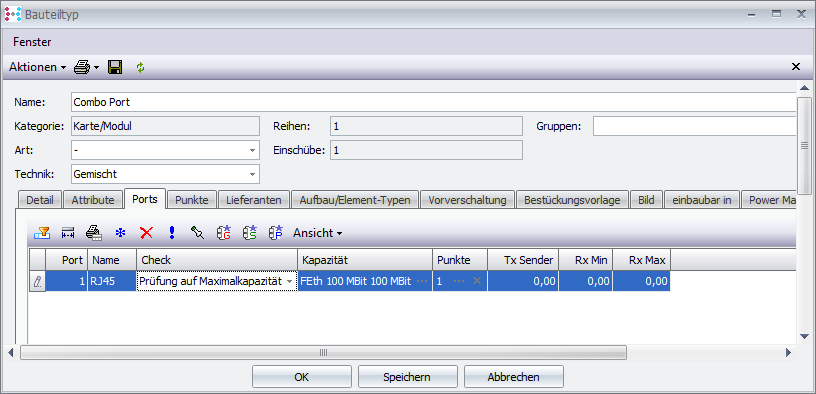Click the Speichern button
Screen dimensions: 816x394
(407, 377)
